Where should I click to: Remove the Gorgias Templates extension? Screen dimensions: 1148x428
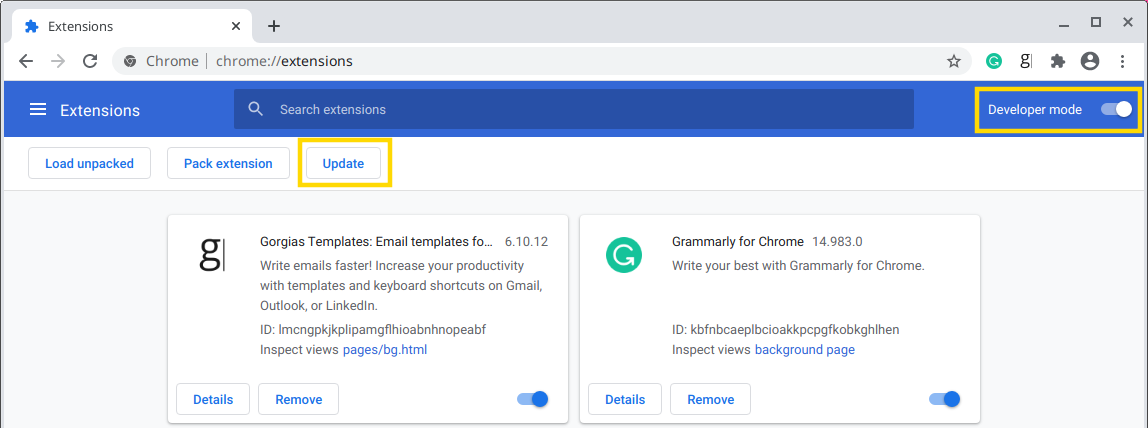click(299, 399)
